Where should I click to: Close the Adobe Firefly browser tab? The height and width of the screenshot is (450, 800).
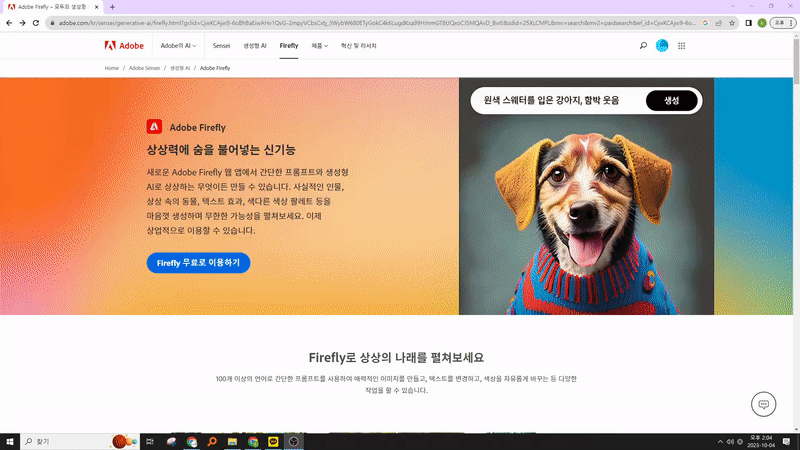click(96, 7)
